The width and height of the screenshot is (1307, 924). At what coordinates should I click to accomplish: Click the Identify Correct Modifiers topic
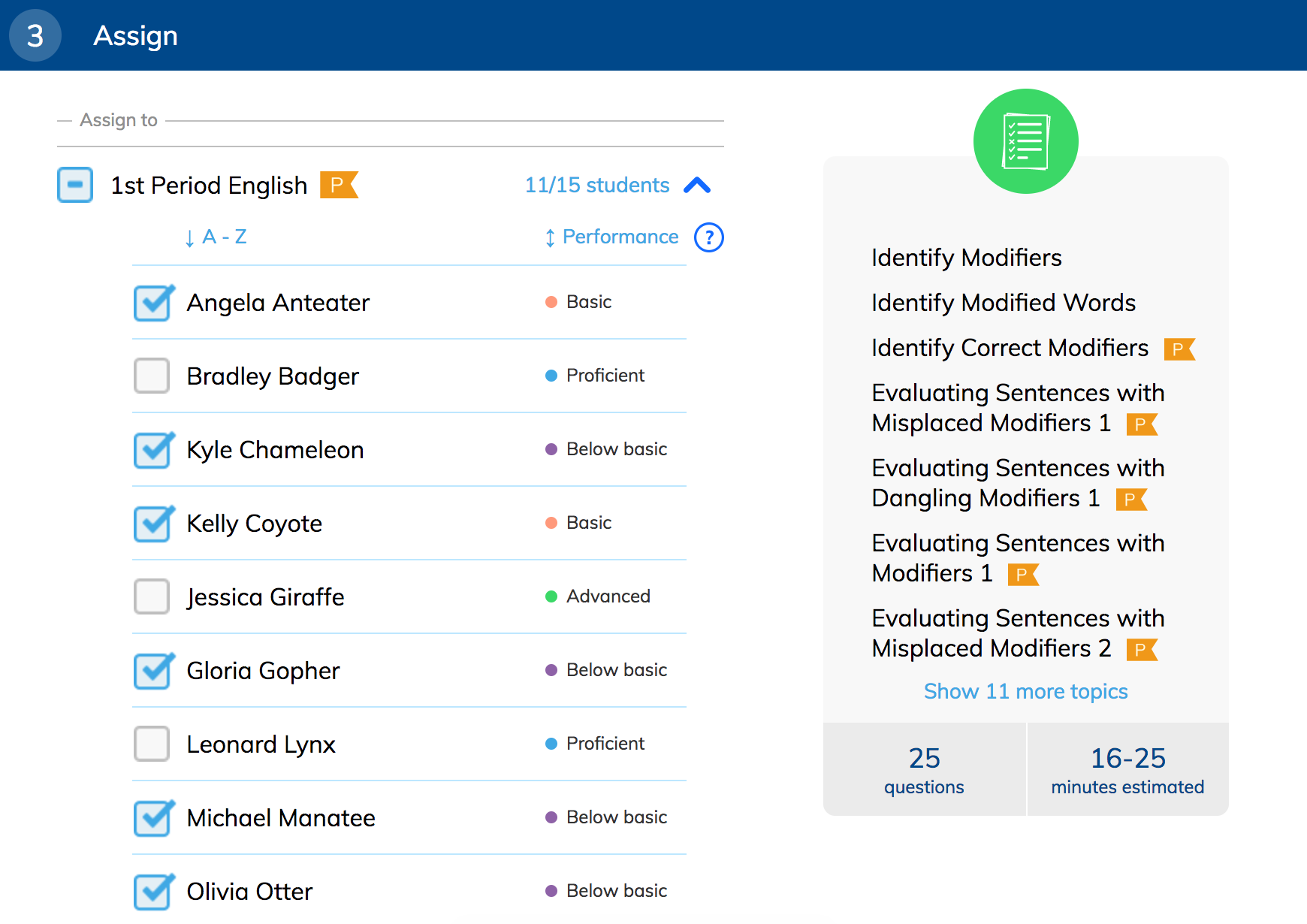click(1010, 348)
